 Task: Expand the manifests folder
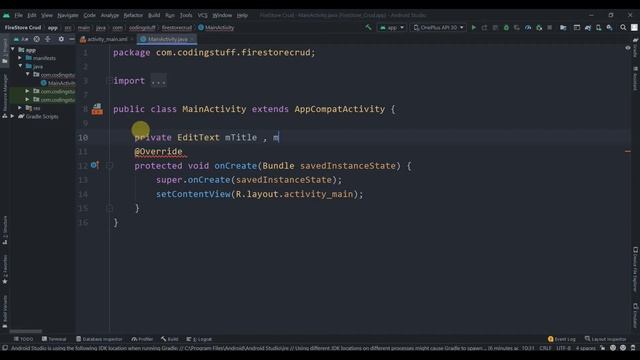20,58
